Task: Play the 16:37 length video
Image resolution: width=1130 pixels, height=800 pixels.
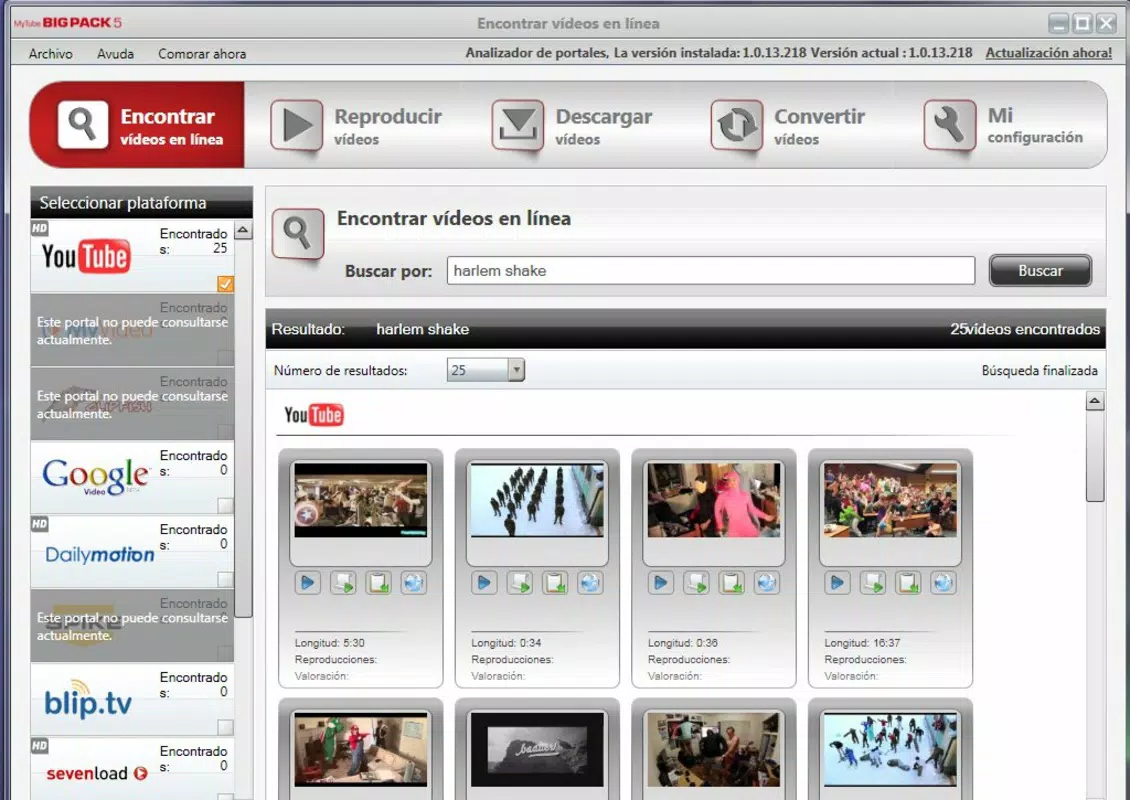Action: [x=837, y=582]
